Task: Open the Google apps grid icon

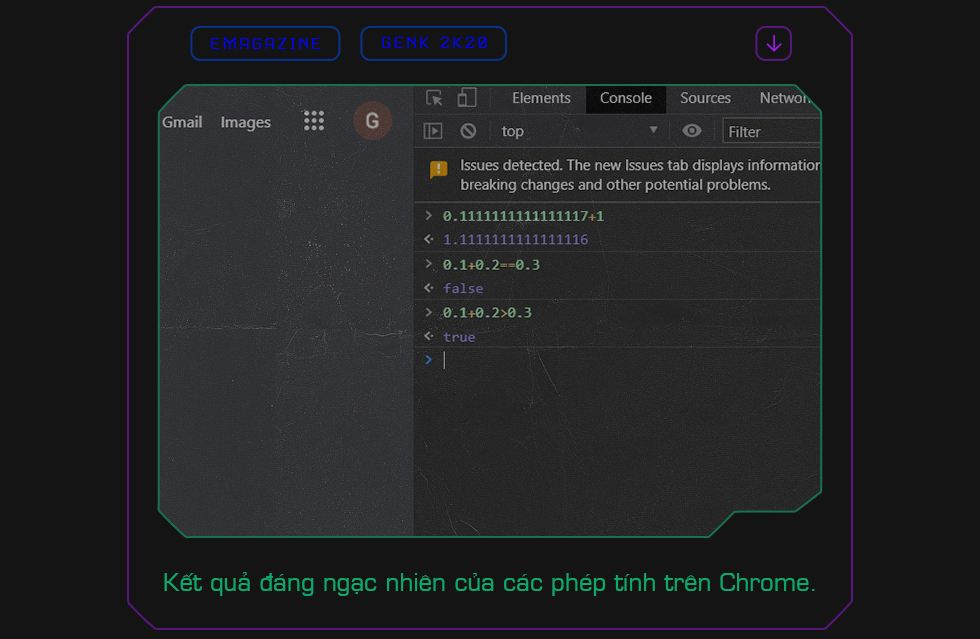Action: 314,120
